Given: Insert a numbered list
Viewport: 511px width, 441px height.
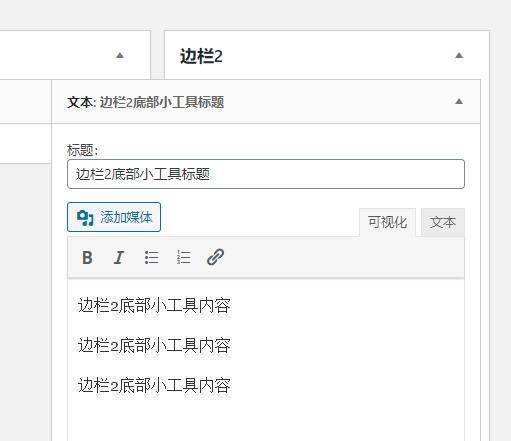Looking at the screenshot, I should tap(183, 257).
